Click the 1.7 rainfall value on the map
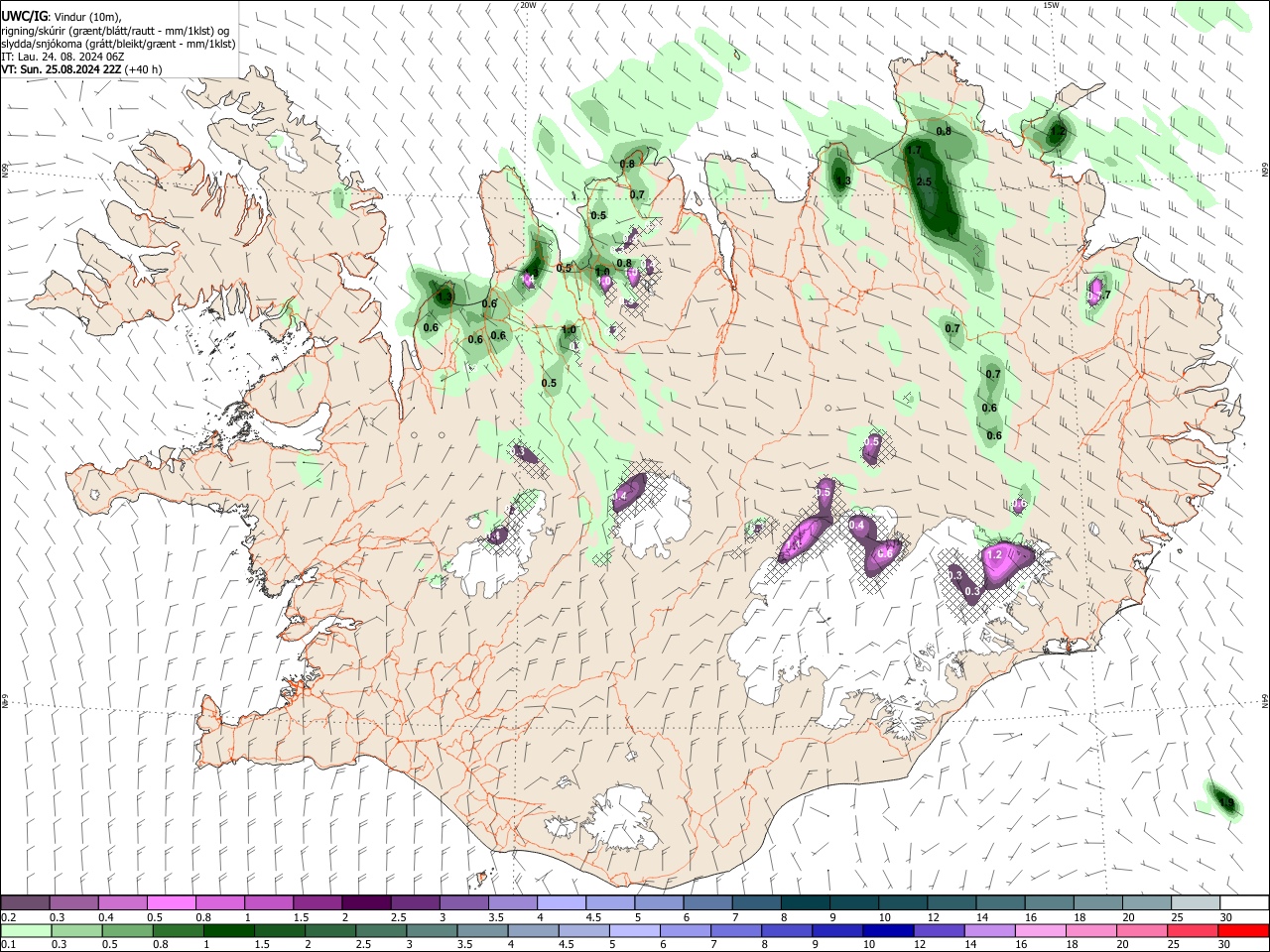The height and width of the screenshot is (952, 1270). click(915, 150)
